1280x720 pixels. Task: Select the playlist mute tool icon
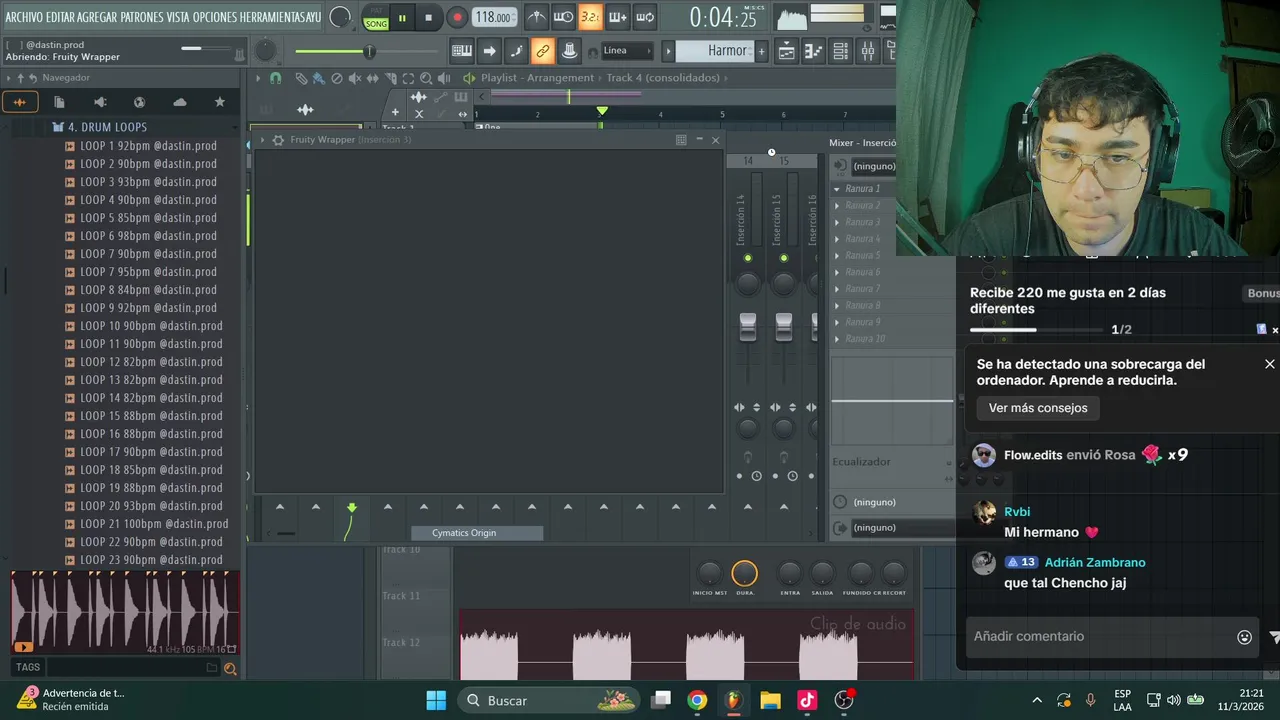point(355,78)
